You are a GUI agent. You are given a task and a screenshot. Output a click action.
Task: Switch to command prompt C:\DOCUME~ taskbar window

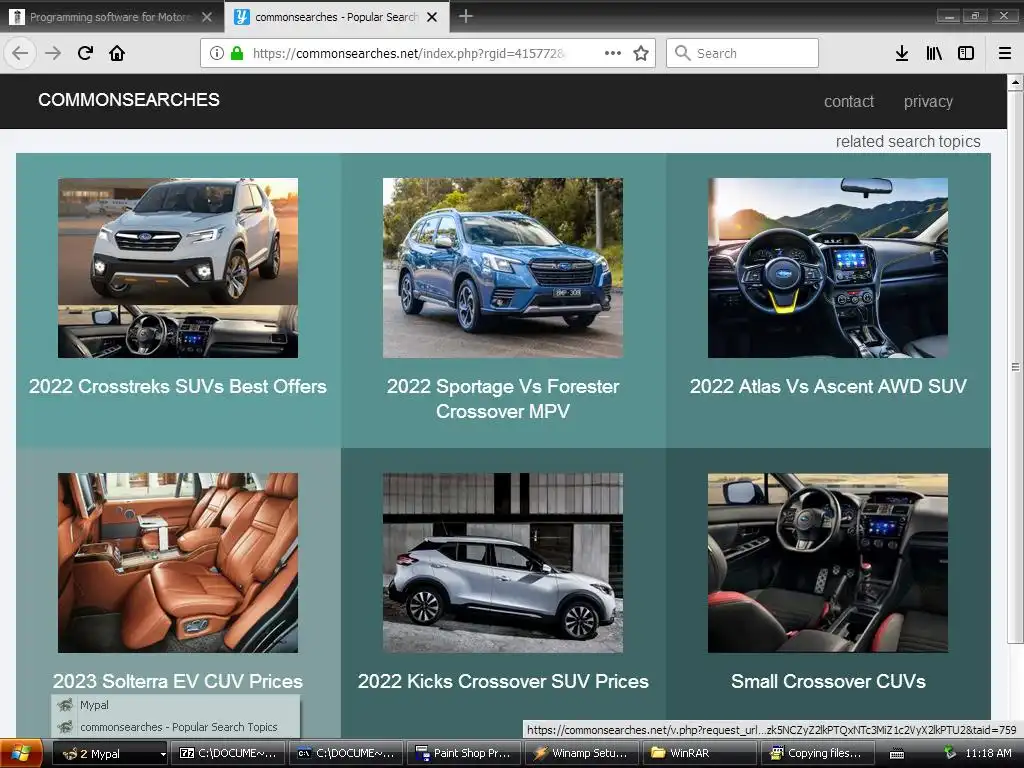click(x=347, y=754)
